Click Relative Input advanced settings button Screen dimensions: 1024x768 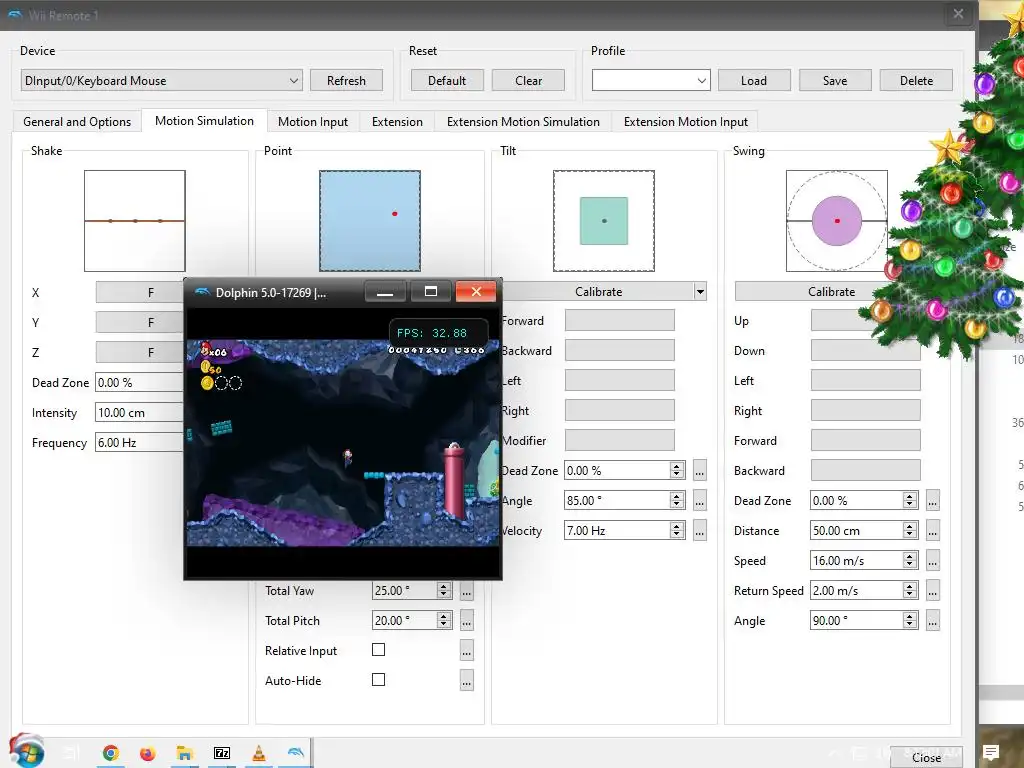[466, 650]
